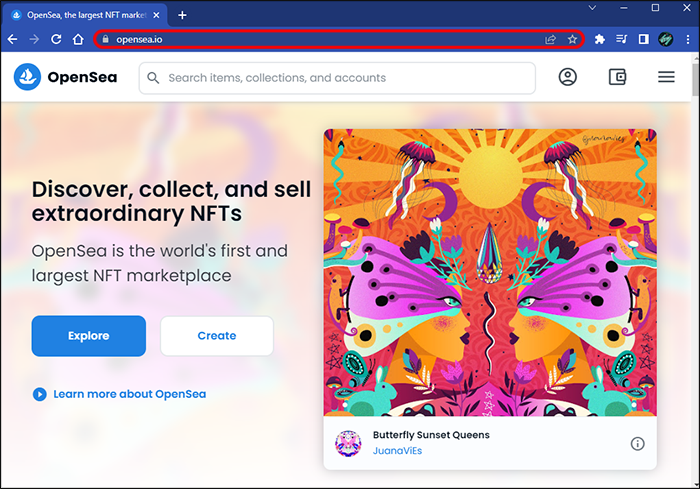Open the account profile icon
Viewport: 700px width, 489px height.
pyautogui.click(x=568, y=77)
